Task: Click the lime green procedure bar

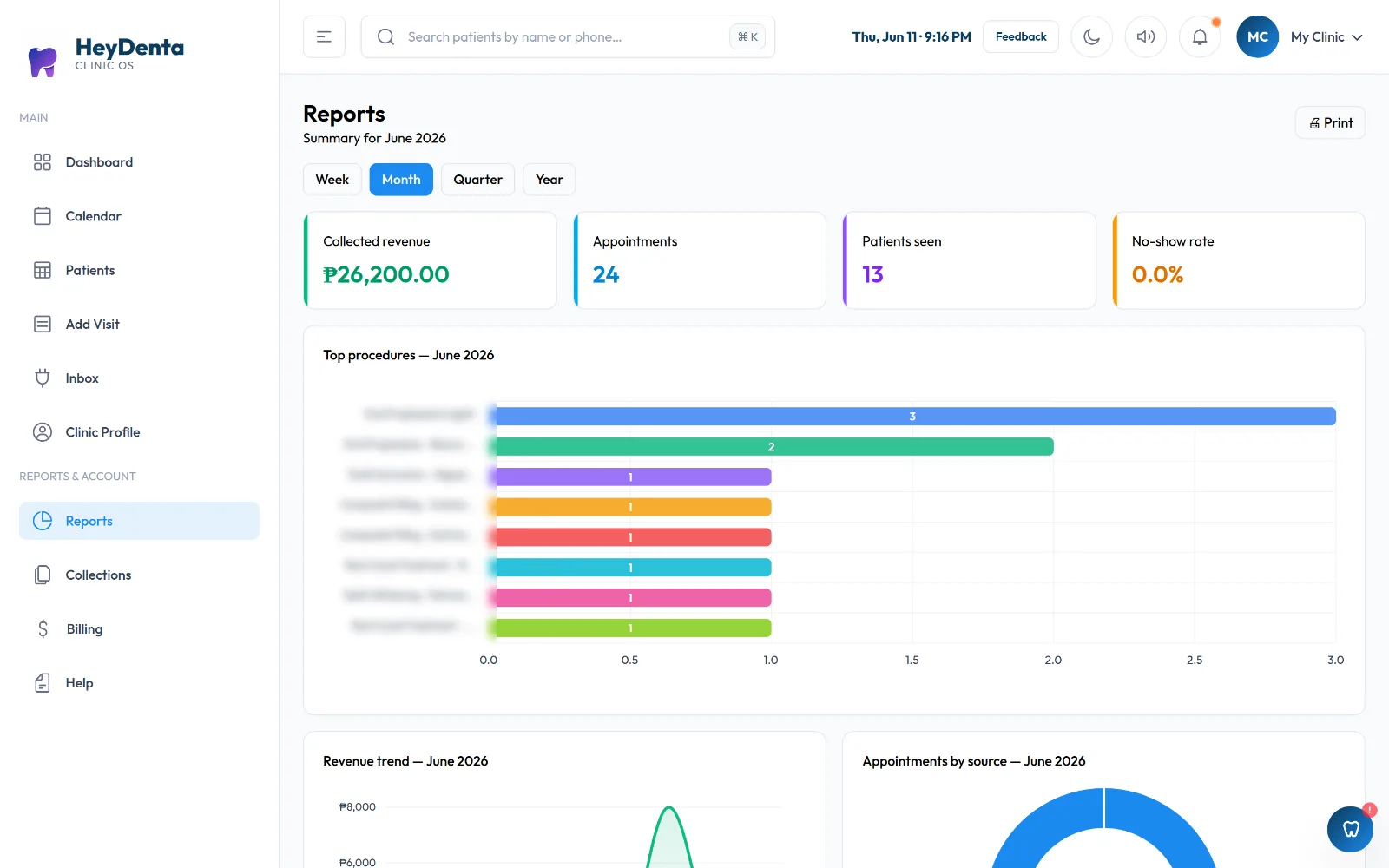Action: pyautogui.click(x=630, y=628)
